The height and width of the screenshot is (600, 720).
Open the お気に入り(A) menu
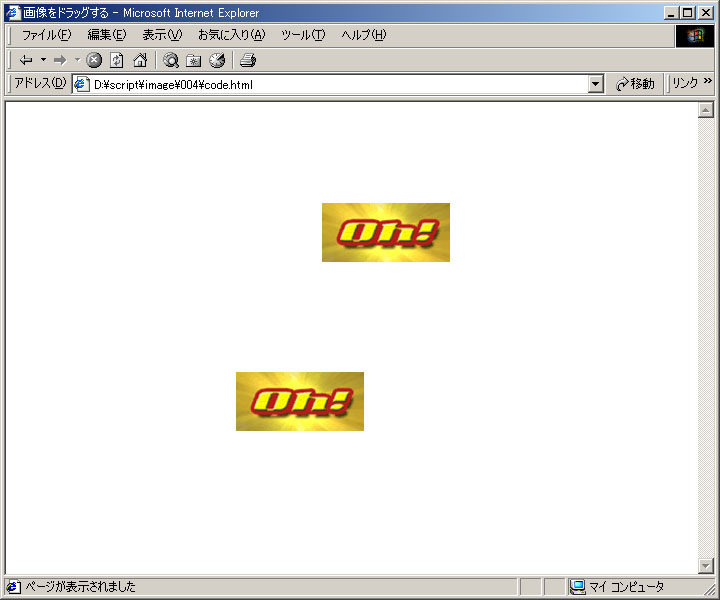pos(232,35)
